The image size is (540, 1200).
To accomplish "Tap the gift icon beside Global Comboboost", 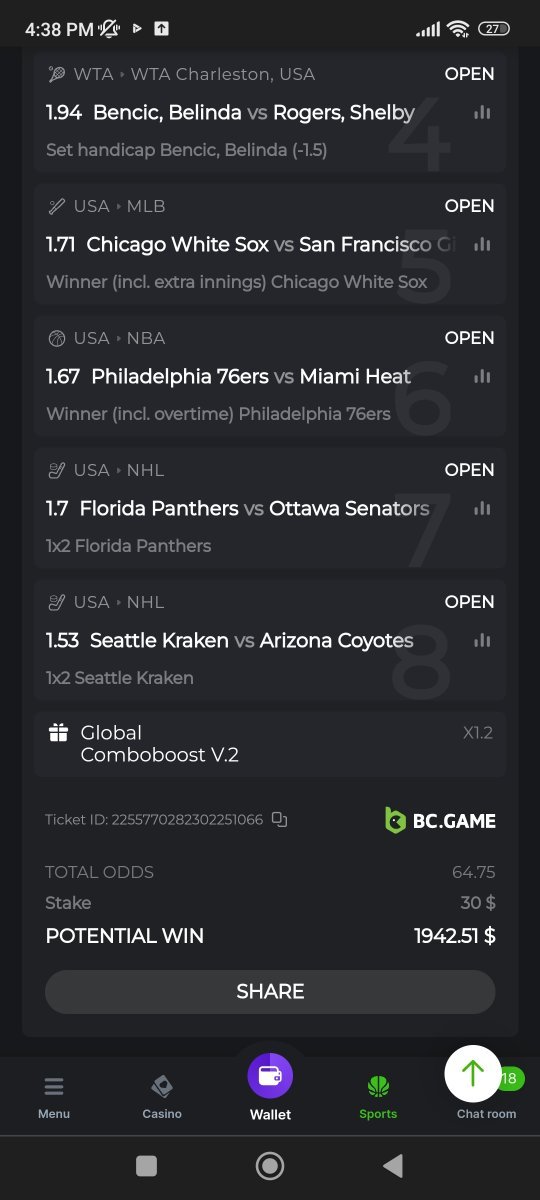I will pos(58,733).
